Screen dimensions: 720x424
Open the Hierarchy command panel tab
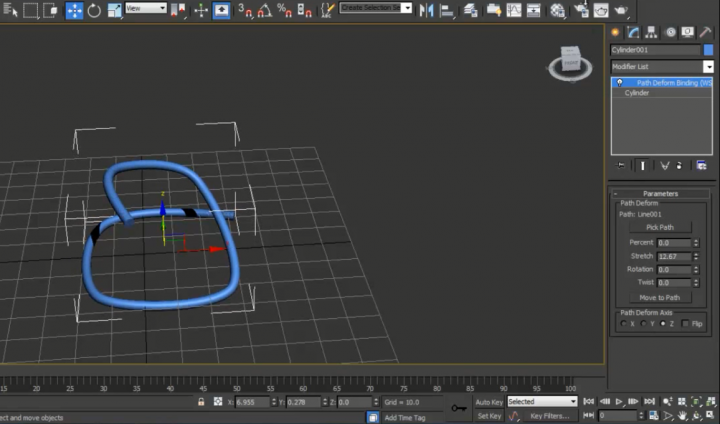click(652, 32)
